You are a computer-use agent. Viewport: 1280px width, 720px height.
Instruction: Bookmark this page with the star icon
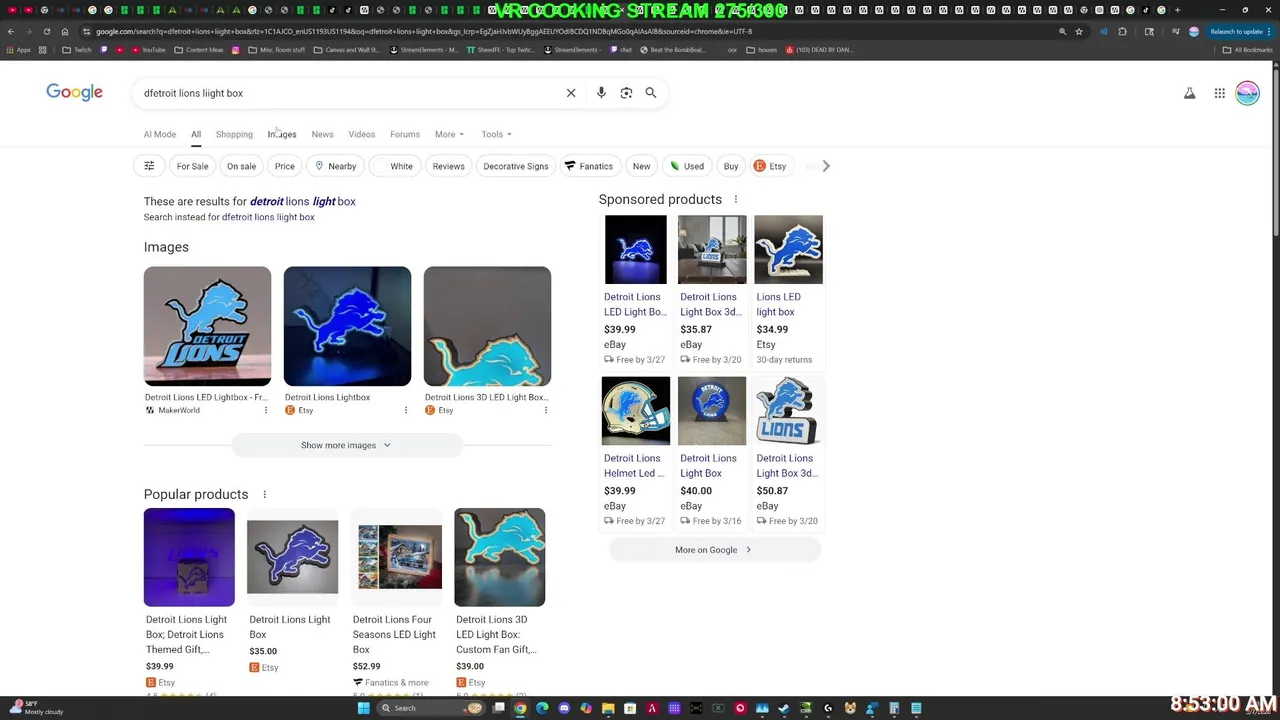click(1078, 31)
